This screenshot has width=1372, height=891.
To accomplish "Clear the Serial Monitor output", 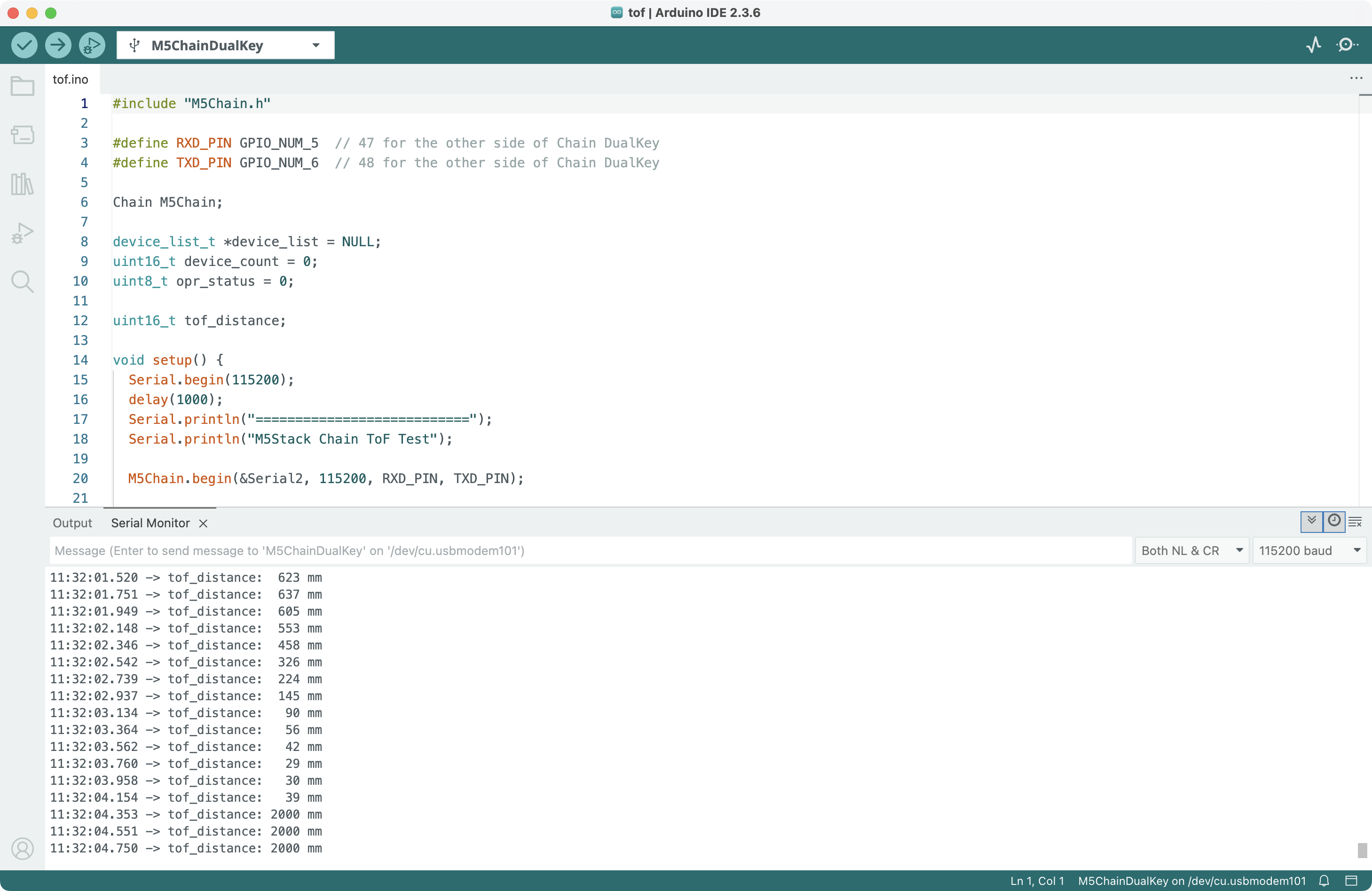I will pyautogui.click(x=1355, y=522).
